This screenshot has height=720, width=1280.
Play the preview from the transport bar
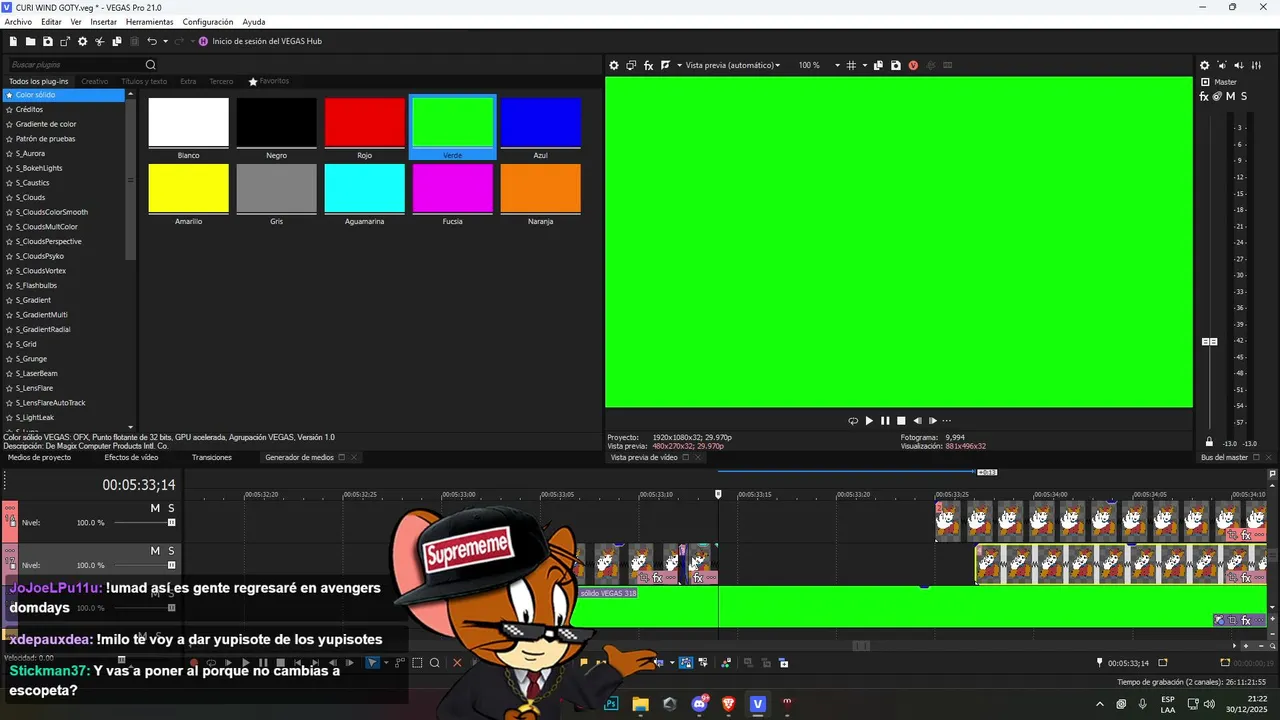click(869, 421)
